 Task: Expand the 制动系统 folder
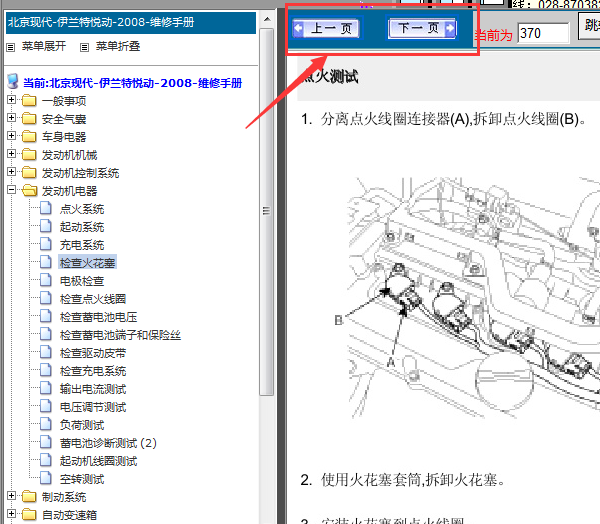click(11, 496)
